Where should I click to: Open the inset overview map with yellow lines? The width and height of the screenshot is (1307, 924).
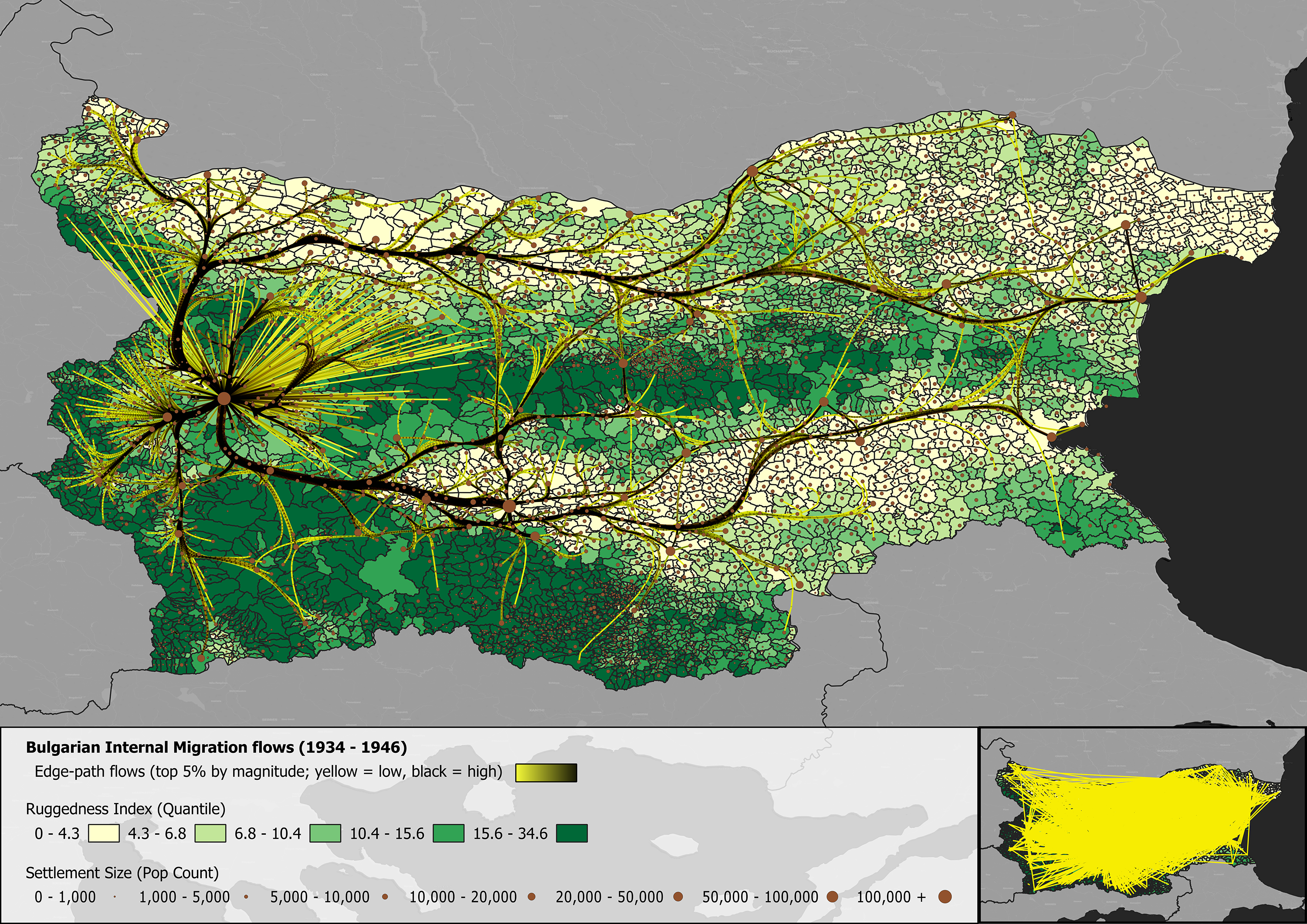coord(1142,825)
